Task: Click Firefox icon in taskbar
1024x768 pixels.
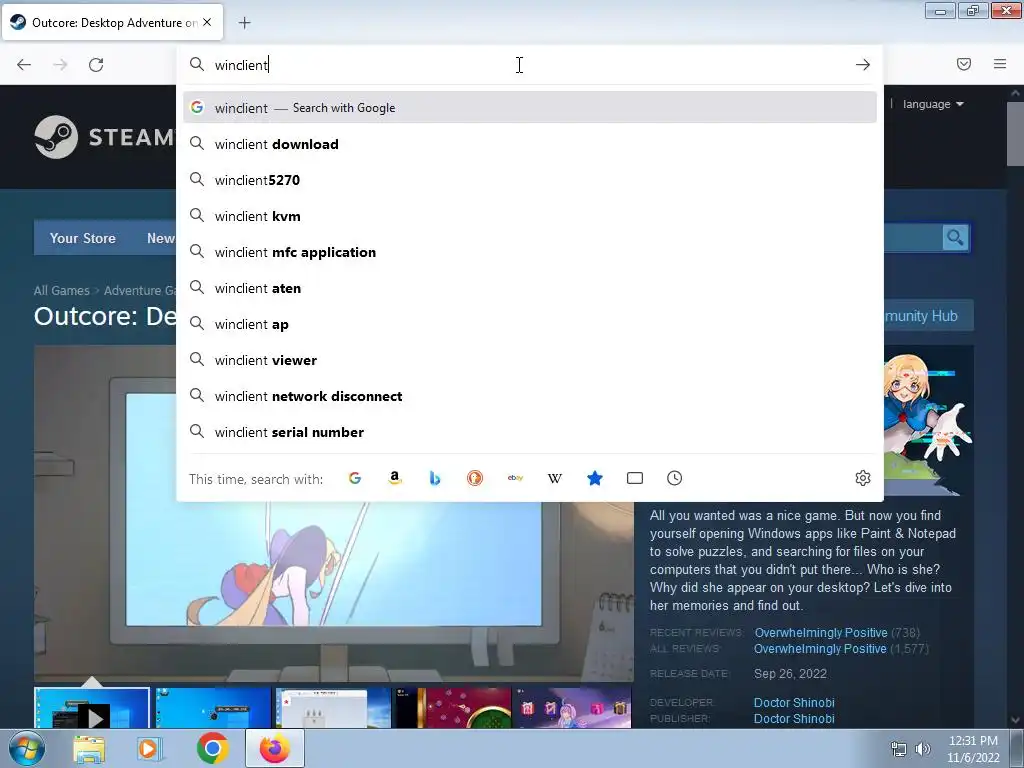Action: [275, 748]
